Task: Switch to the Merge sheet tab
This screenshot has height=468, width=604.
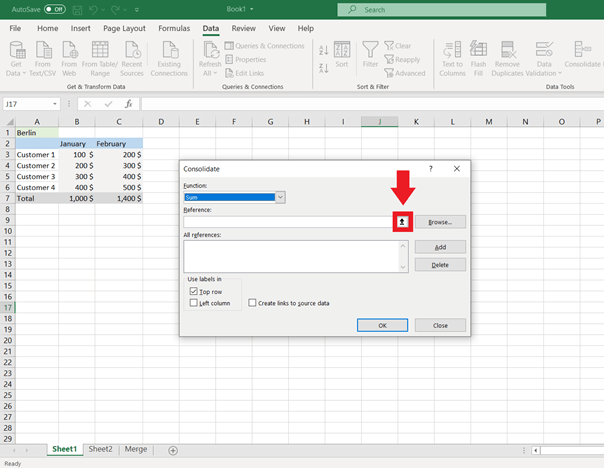Action: coord(135,450)
